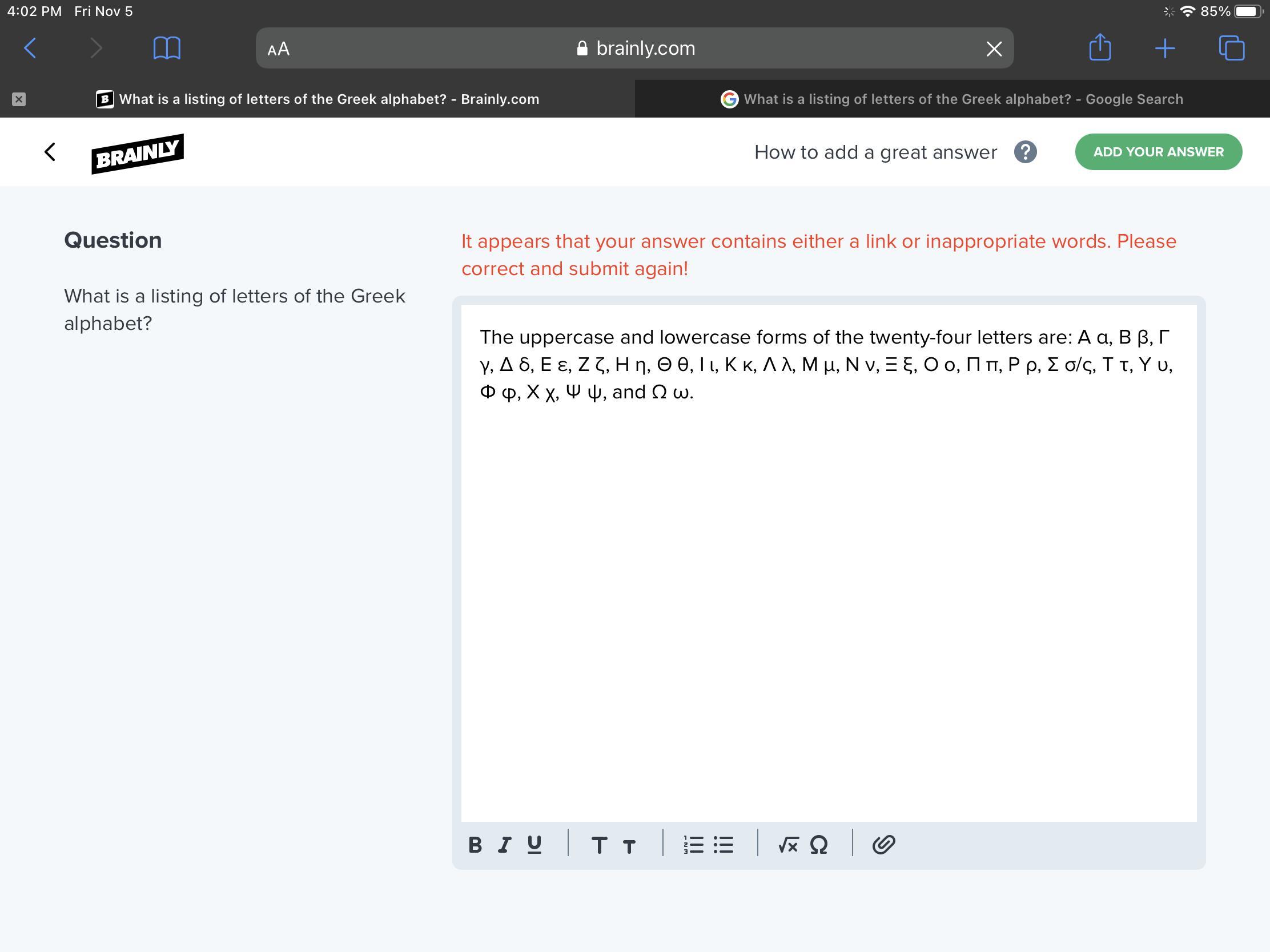Apply large heading text style
Screen dimensions: 1270x952
[x=599, y=845]
